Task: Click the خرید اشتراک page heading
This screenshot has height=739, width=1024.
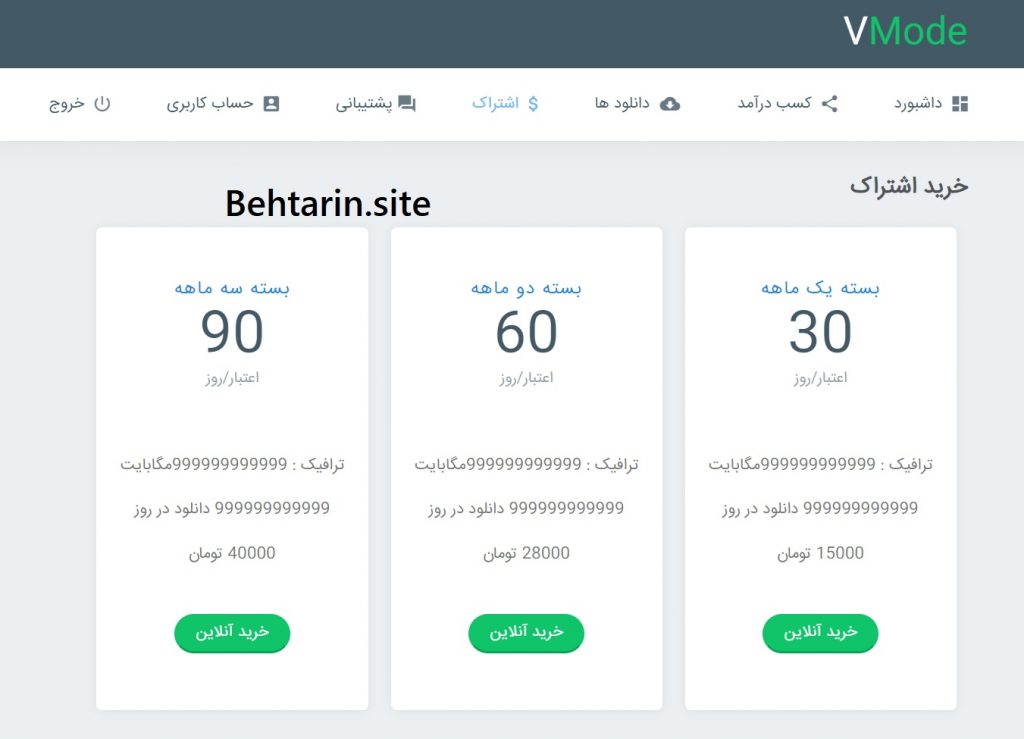Action: click(908, 187)
